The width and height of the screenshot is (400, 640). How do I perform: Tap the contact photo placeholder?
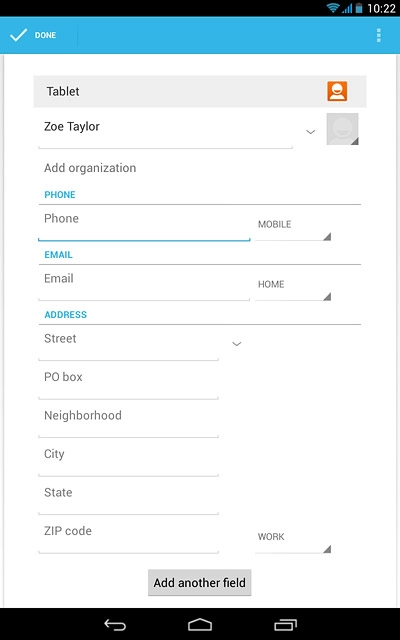pyautogui.click(x=342, y=129)
